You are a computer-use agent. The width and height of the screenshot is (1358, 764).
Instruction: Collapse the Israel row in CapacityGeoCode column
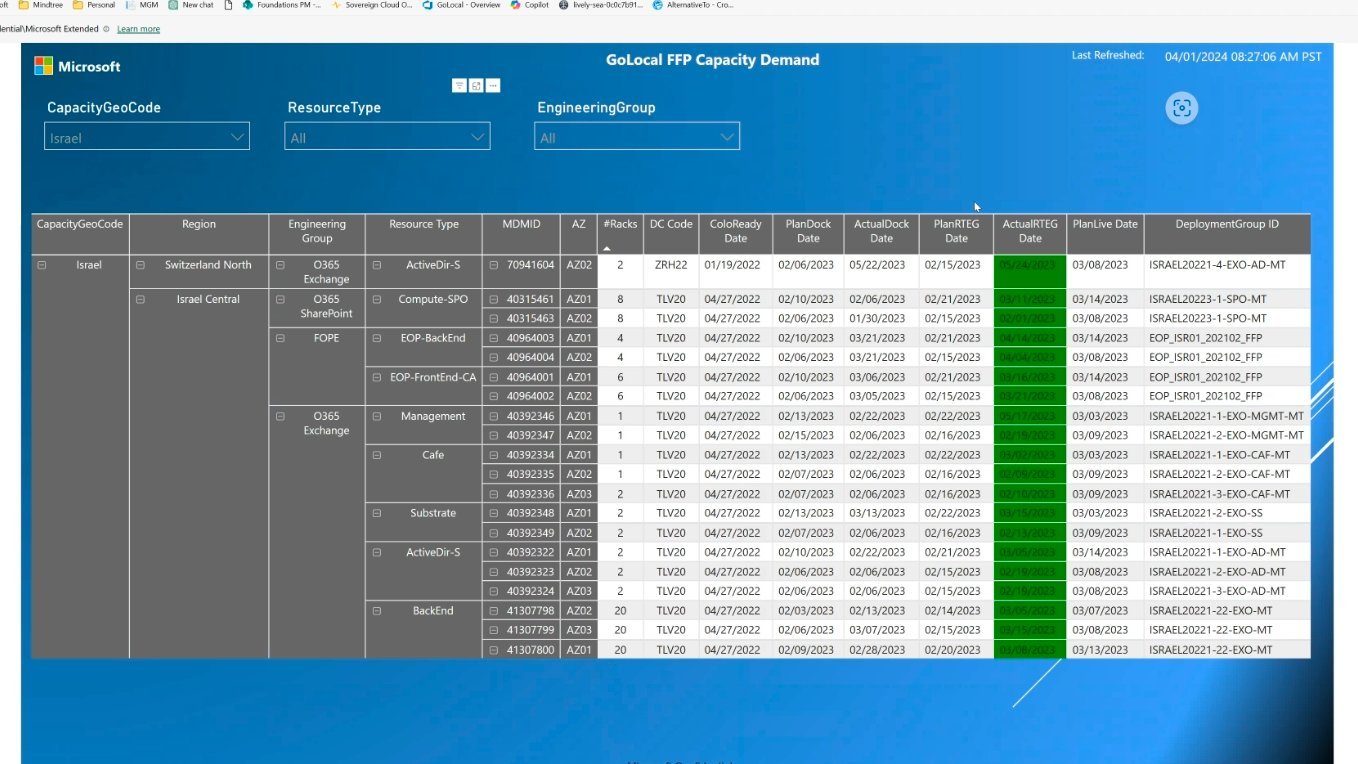click(41, 264)
